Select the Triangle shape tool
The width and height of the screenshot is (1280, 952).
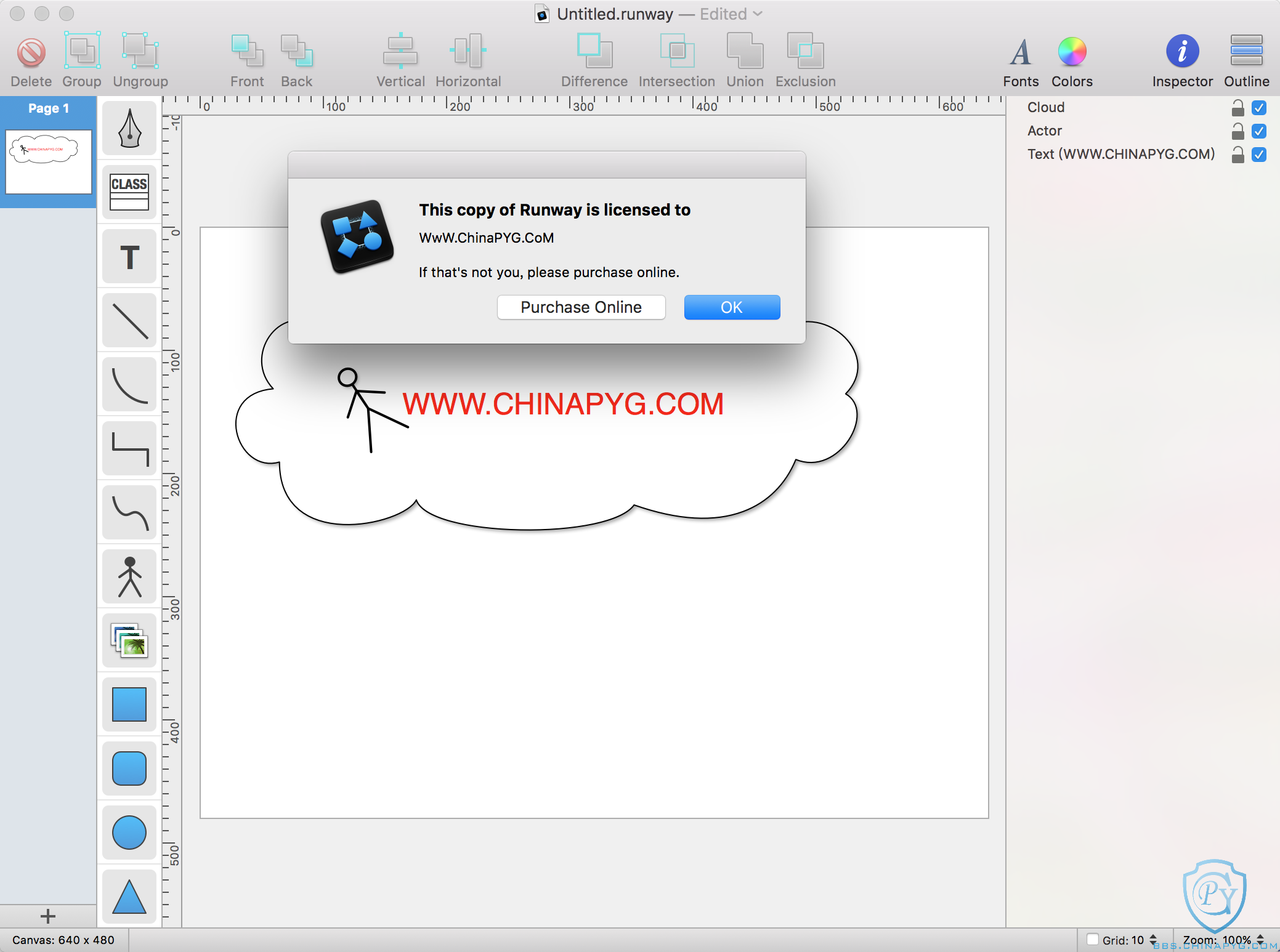pyautogui.click(x=129, y=897)
